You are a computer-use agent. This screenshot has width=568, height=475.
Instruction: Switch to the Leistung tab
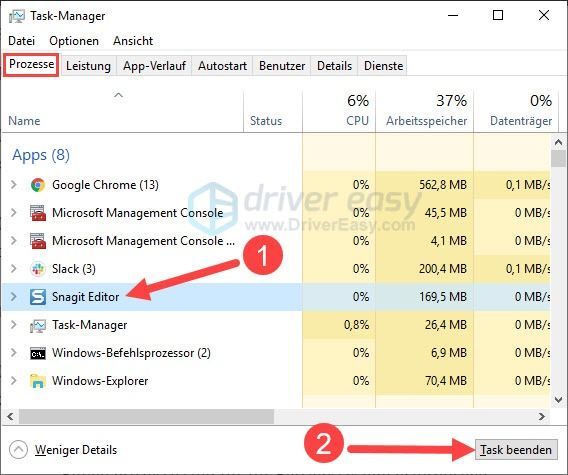[88, 66]
